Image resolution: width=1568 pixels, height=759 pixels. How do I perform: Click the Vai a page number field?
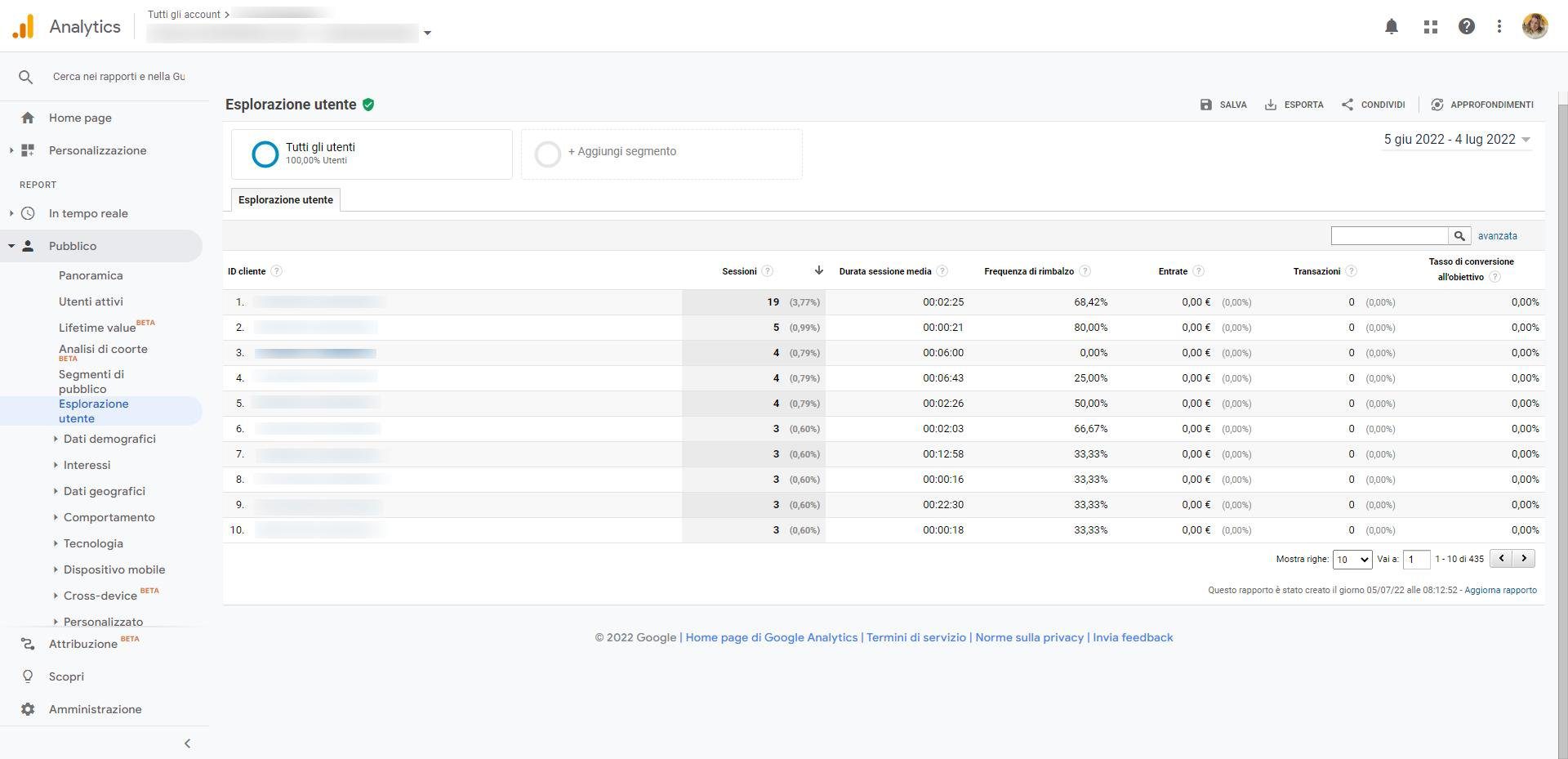[1416, 560]
